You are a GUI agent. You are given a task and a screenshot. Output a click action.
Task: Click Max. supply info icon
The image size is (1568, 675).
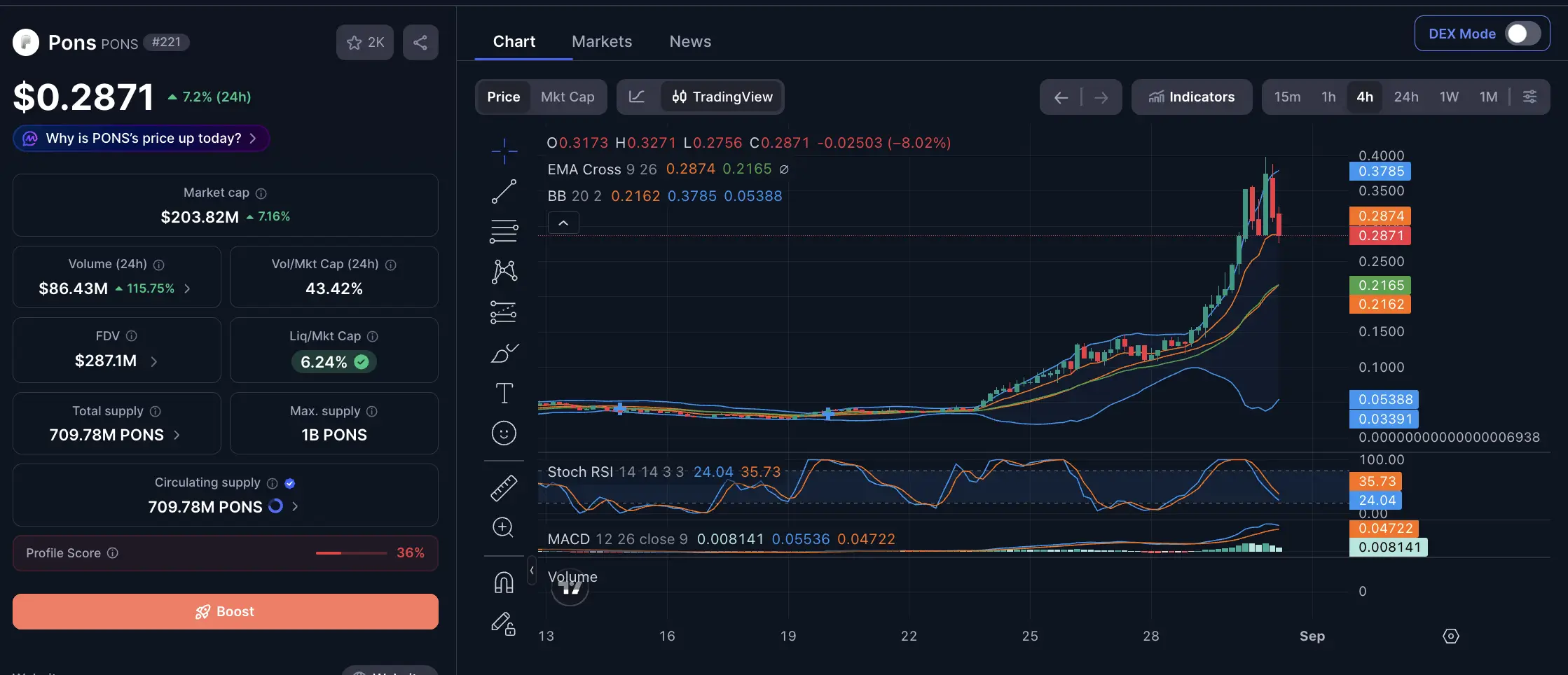click(x=372, y=412)
